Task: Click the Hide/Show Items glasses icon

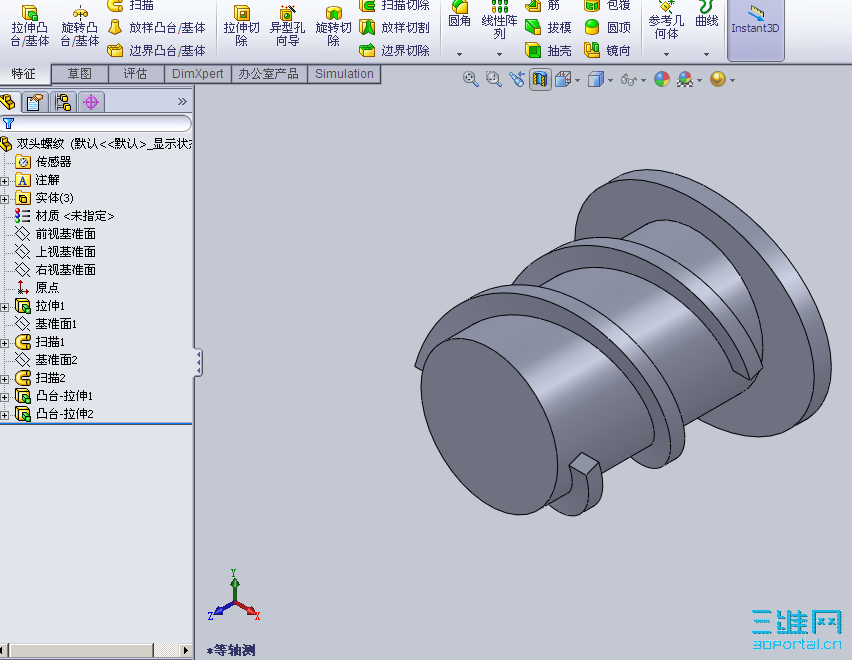Action: (x=629, y=80)
